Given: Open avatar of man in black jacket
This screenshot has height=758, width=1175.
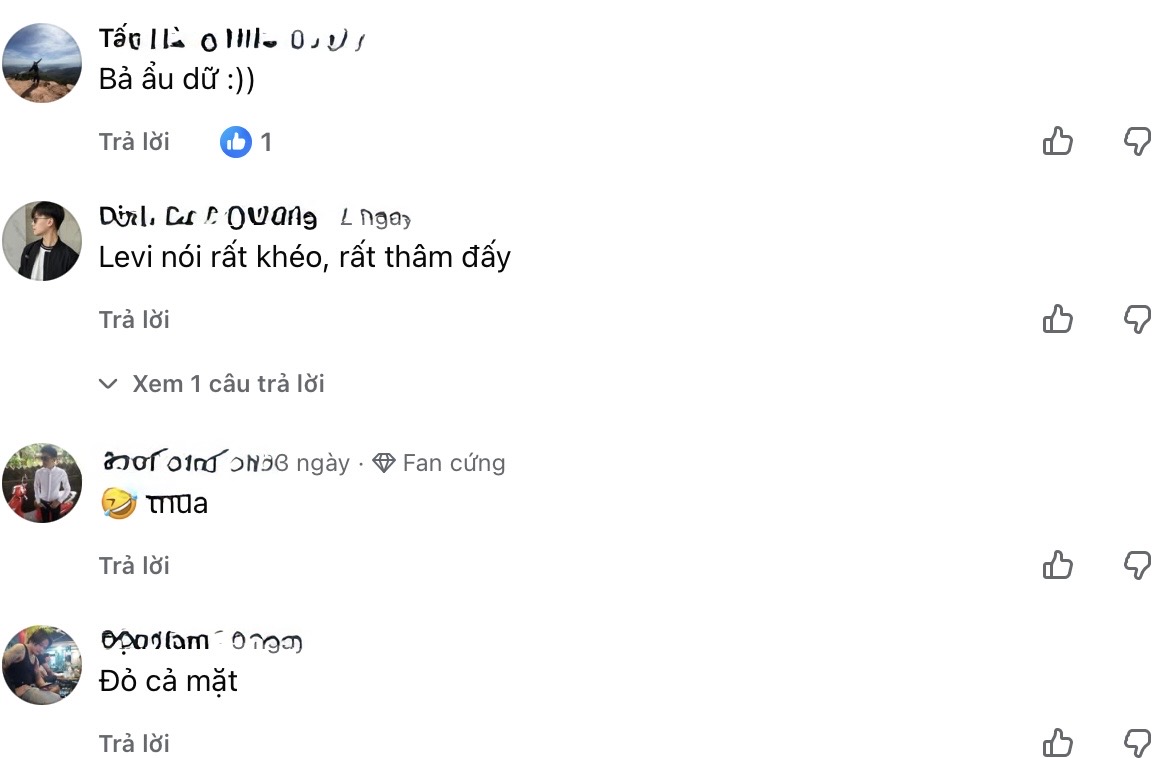Looking at the screenshot, I should 42,240.
